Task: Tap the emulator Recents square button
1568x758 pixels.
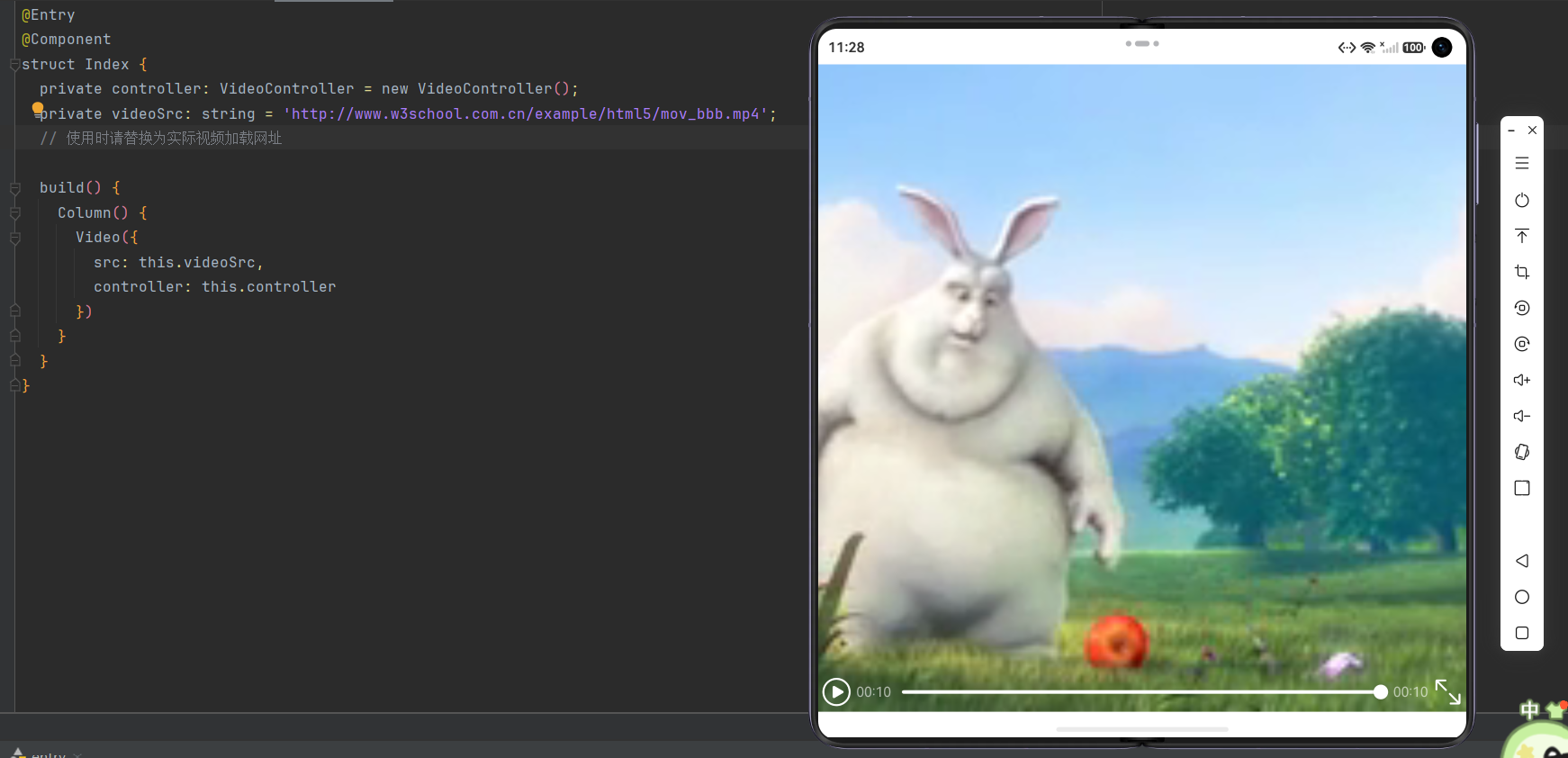Action: tap(1522, 633)
